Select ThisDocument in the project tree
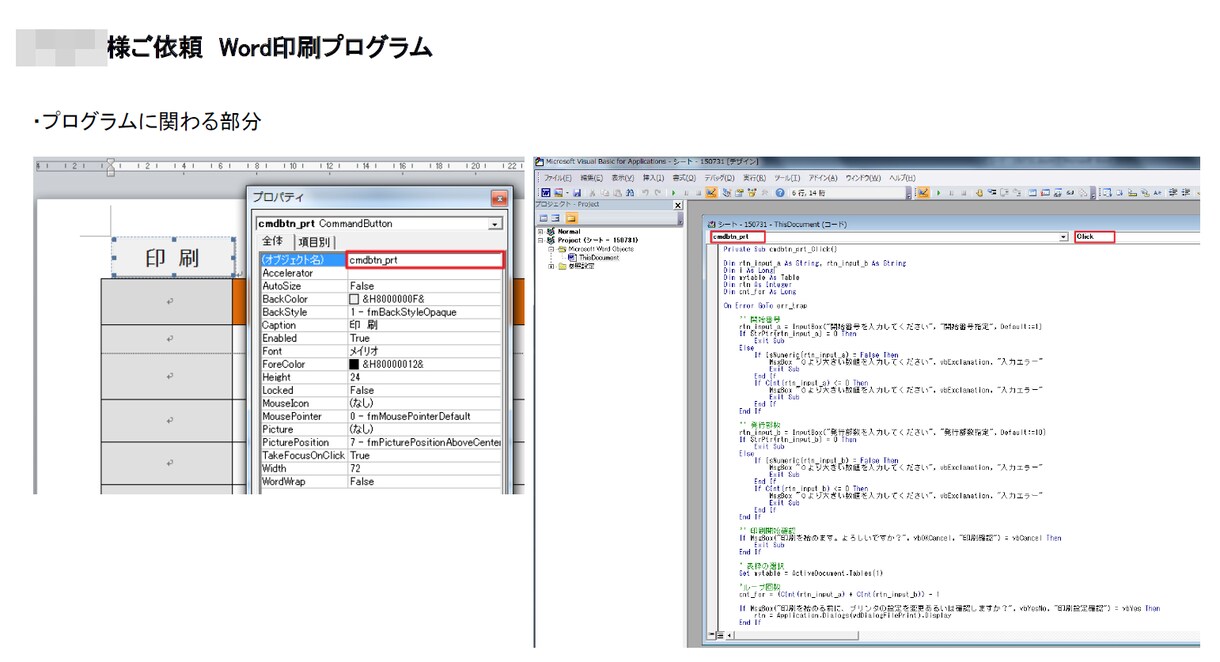 click(599, 258)
